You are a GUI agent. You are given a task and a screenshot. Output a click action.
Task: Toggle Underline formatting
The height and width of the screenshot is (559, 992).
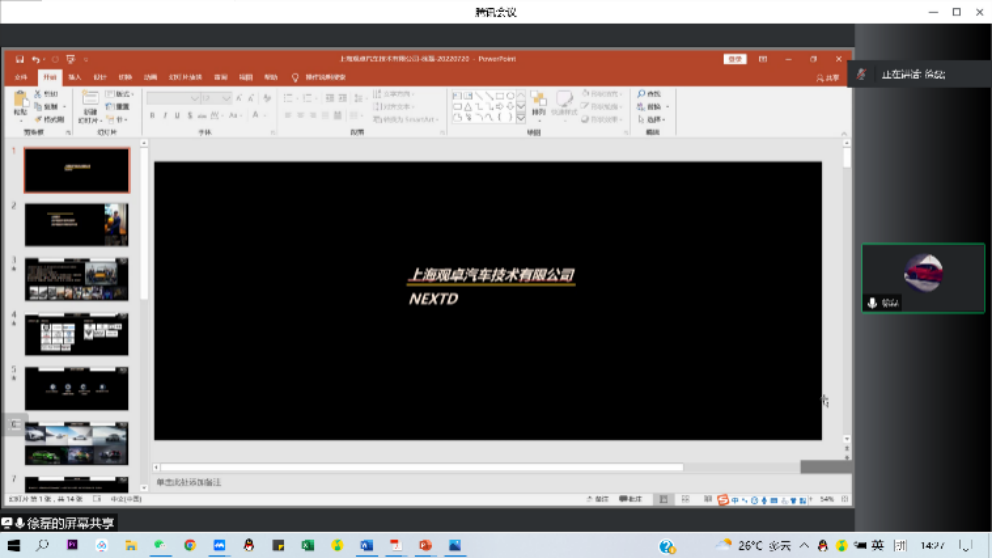pos(177,116)
